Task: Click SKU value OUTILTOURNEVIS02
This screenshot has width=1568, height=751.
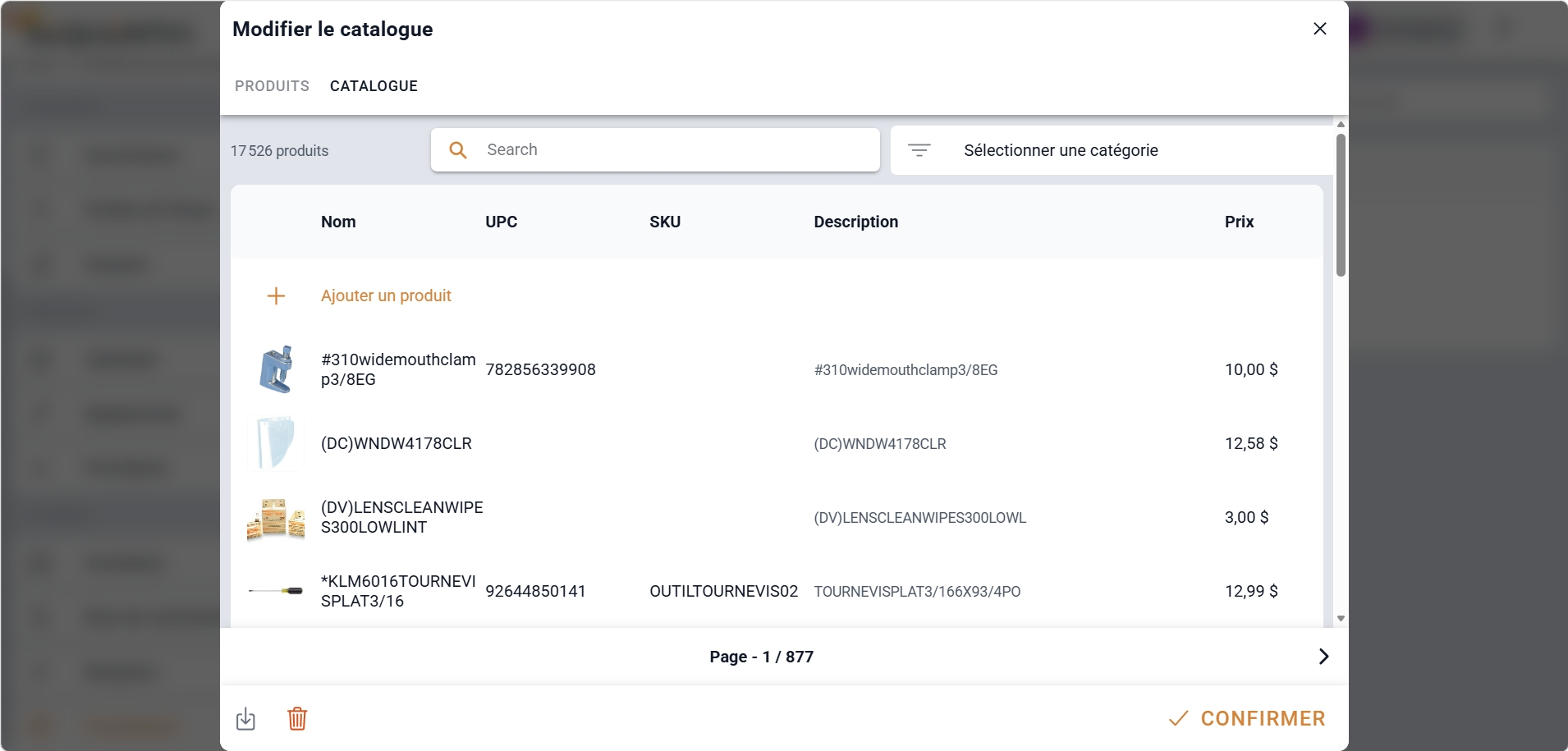Action: 723,591
